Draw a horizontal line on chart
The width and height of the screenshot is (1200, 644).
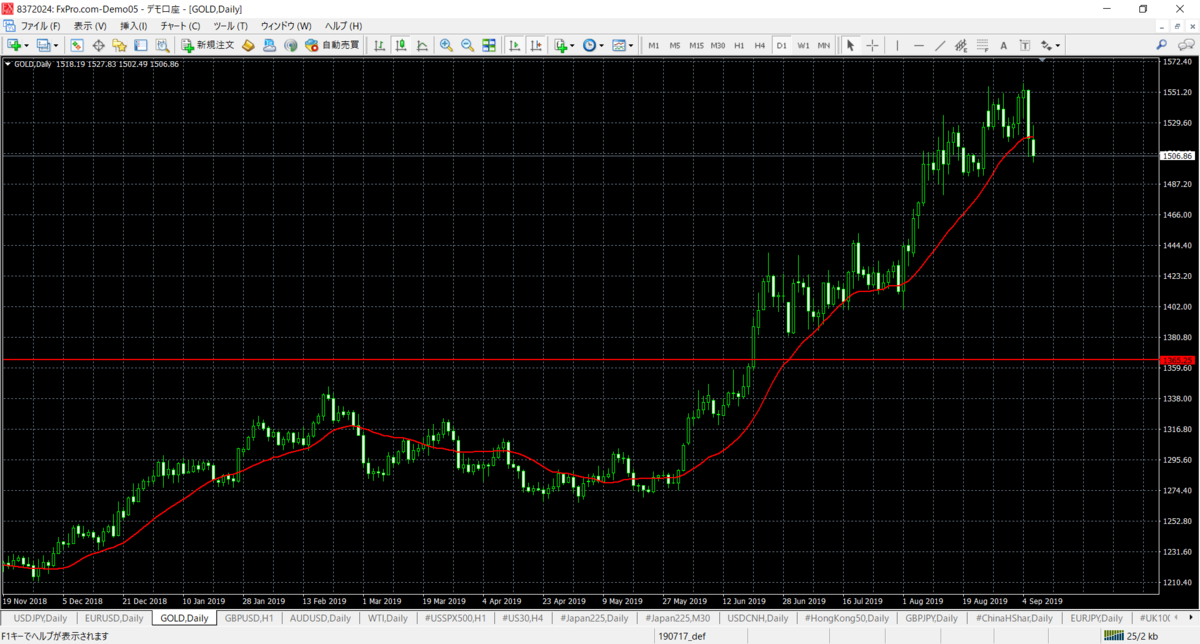click(919, 45)
